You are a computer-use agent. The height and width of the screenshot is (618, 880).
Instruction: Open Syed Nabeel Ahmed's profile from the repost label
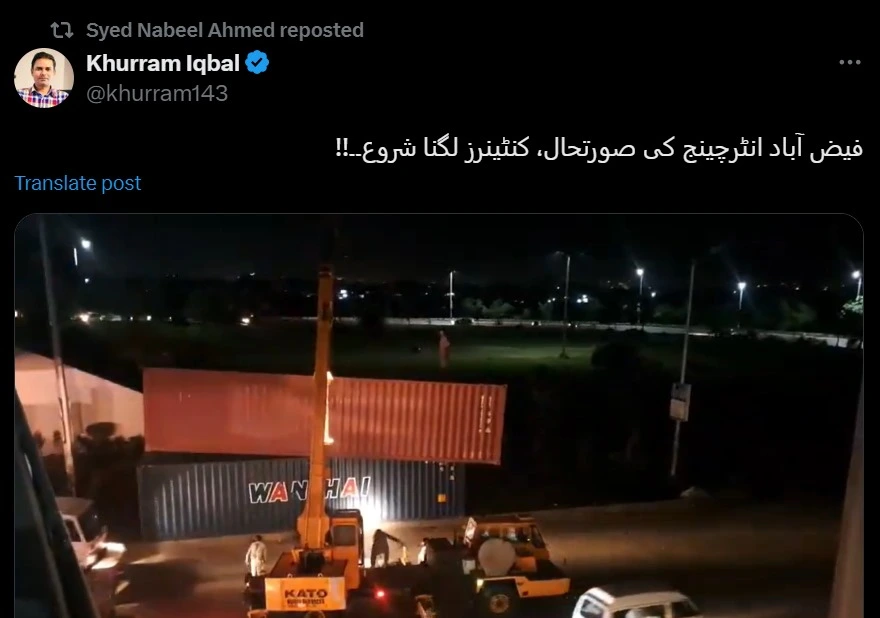181,30
